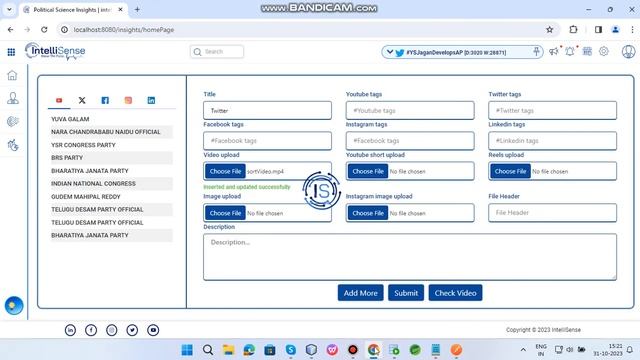Screen dimensions: 640x360
Task: Click the IntelliSense logo
Action: point(55,51)
